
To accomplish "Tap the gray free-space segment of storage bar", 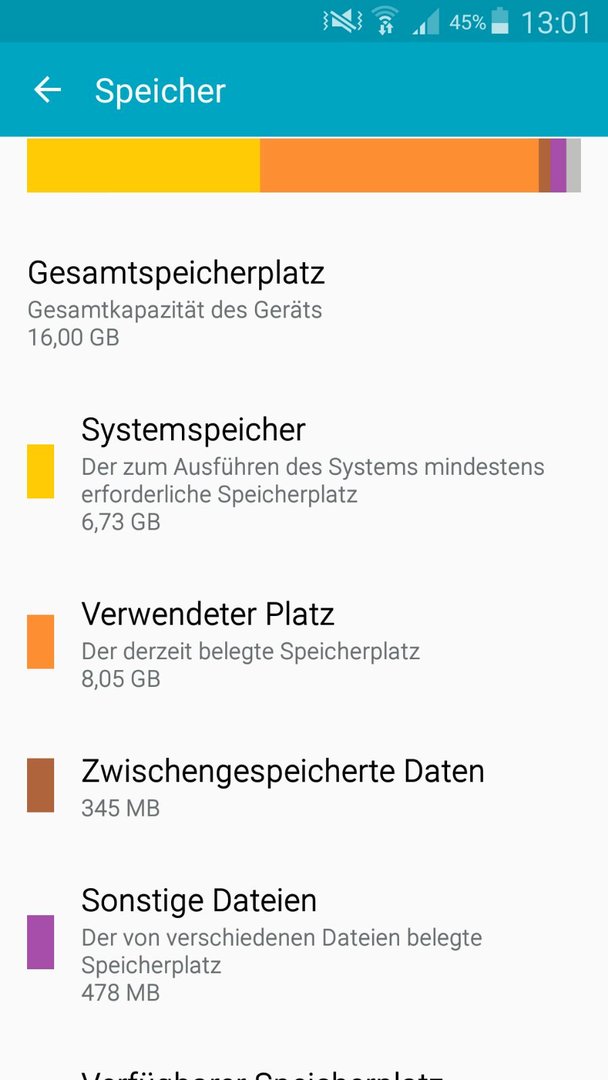I will [x=574, y=165].
